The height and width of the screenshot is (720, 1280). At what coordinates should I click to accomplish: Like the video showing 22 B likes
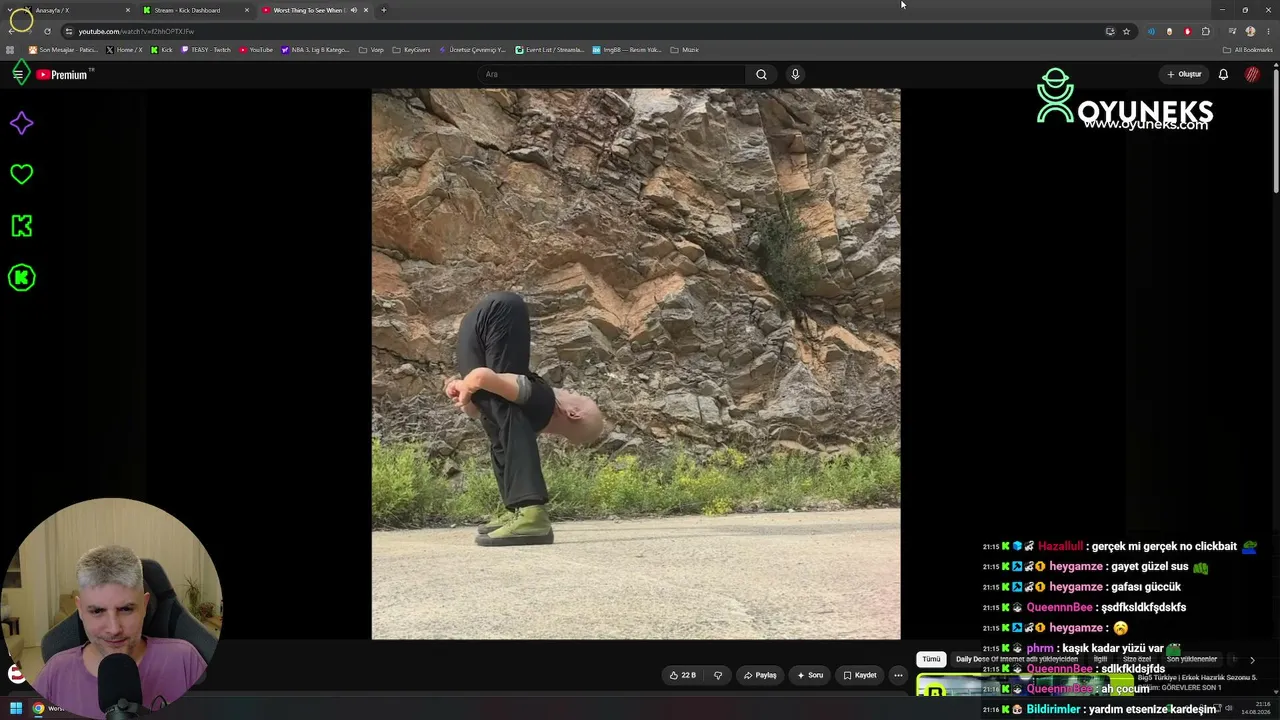[x=683, y=675]
